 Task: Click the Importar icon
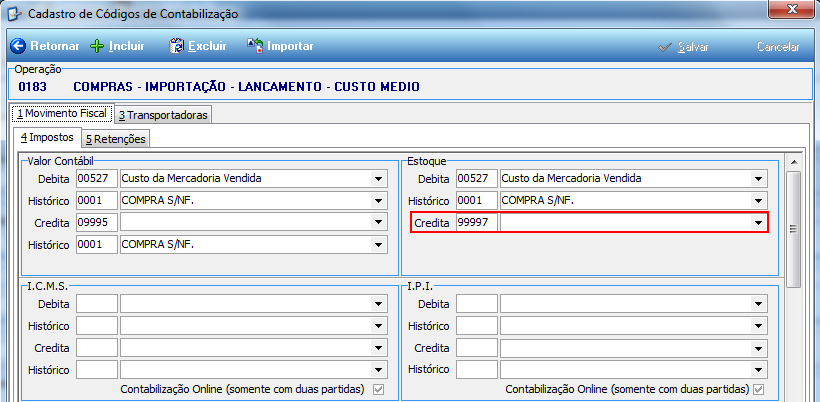pyautogui.click(x=255, y=45)
